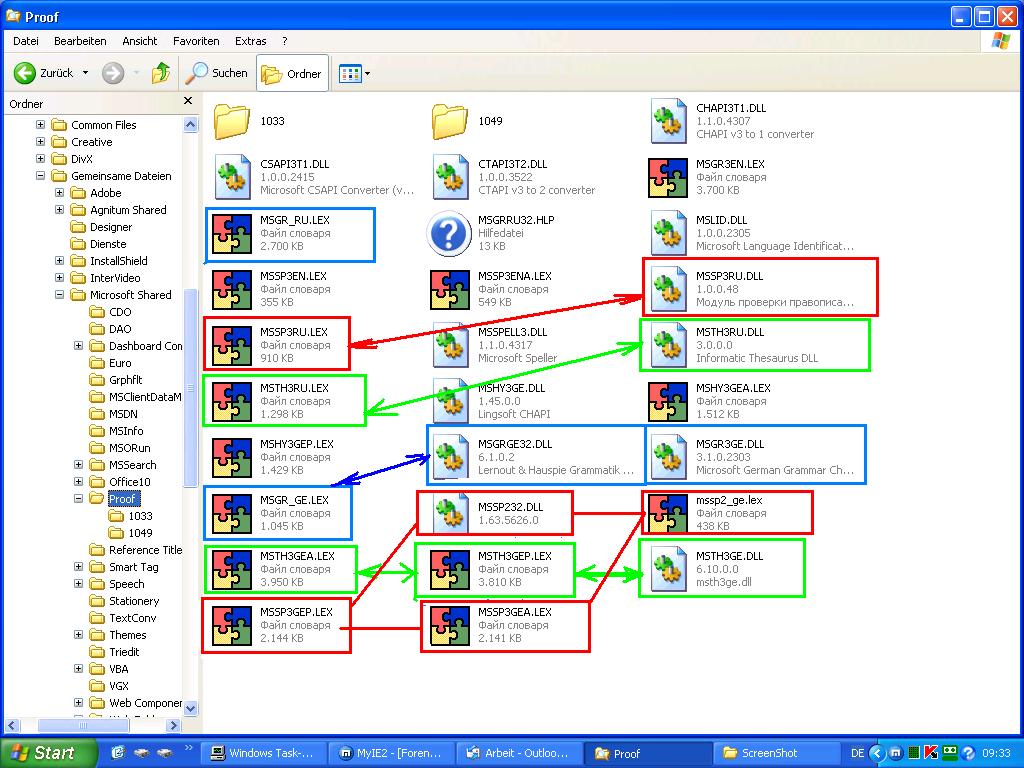Viewport: 1024px width, 768px height.
Task: Select the mssp2_ge.lex puzzle icon
Action: pyautogui.click(x=668, y=513)
